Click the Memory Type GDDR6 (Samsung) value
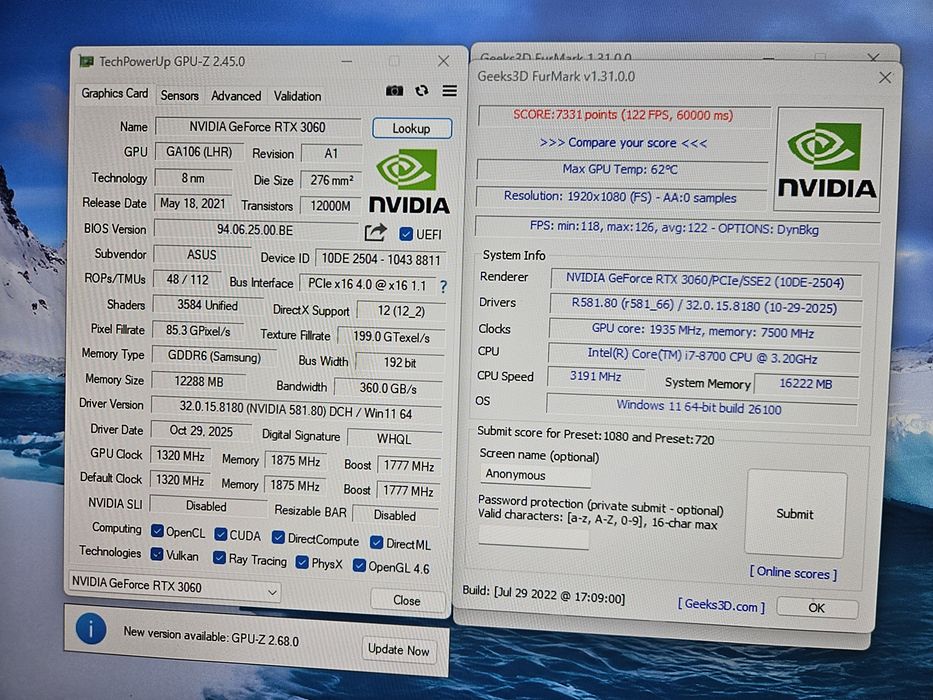The height and width of the screenshot is (700, 933). 214,357
